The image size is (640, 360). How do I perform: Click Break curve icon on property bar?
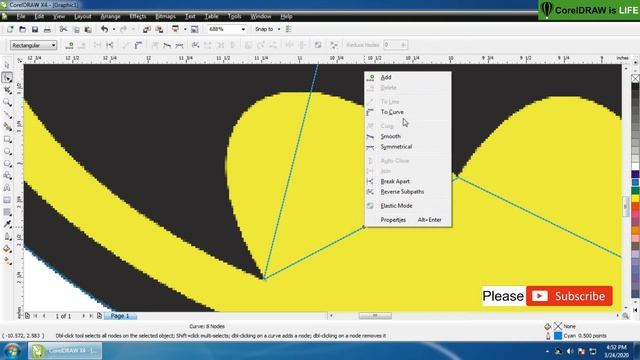110,45
